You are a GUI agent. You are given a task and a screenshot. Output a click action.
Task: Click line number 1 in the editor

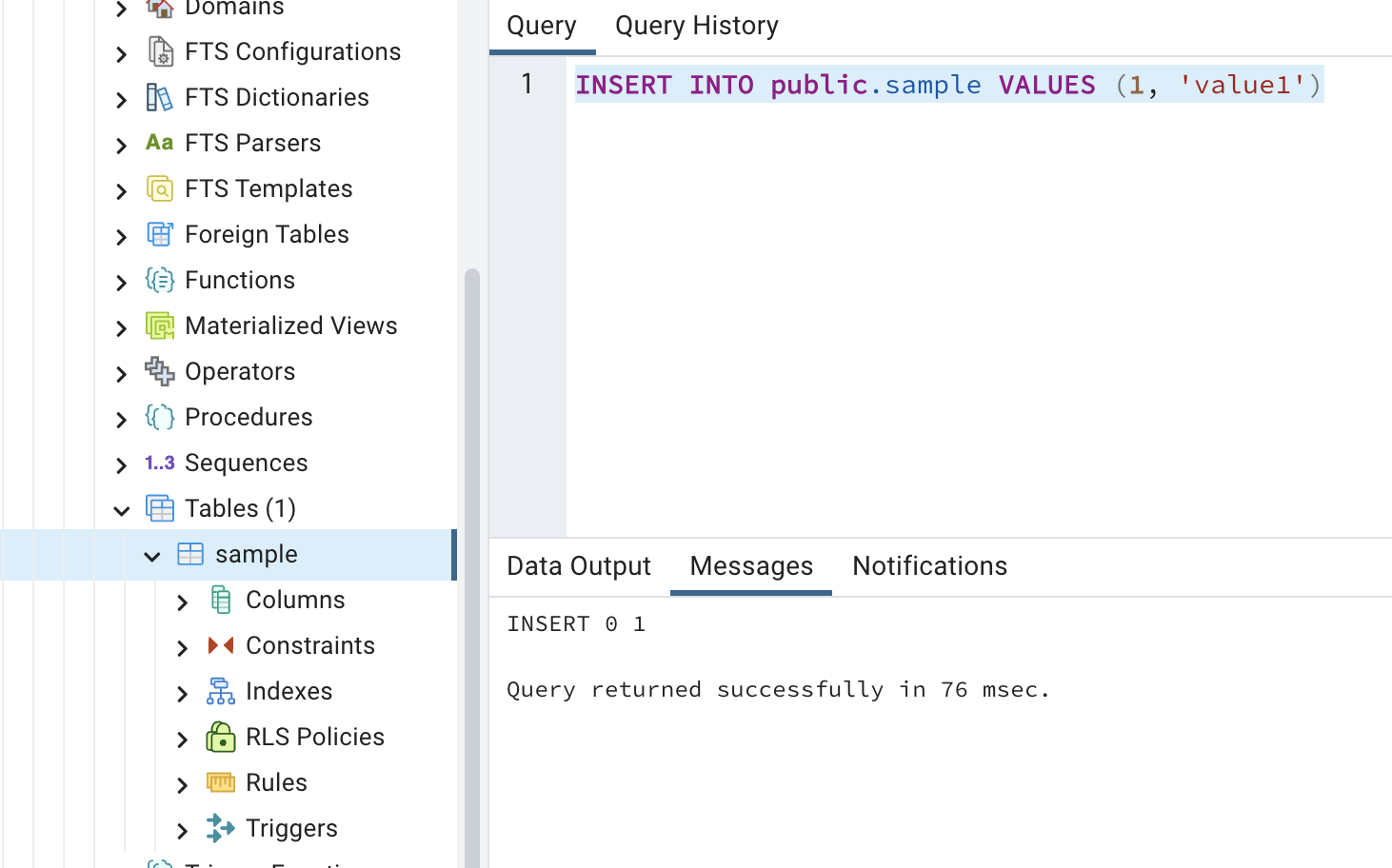point(527,84)
